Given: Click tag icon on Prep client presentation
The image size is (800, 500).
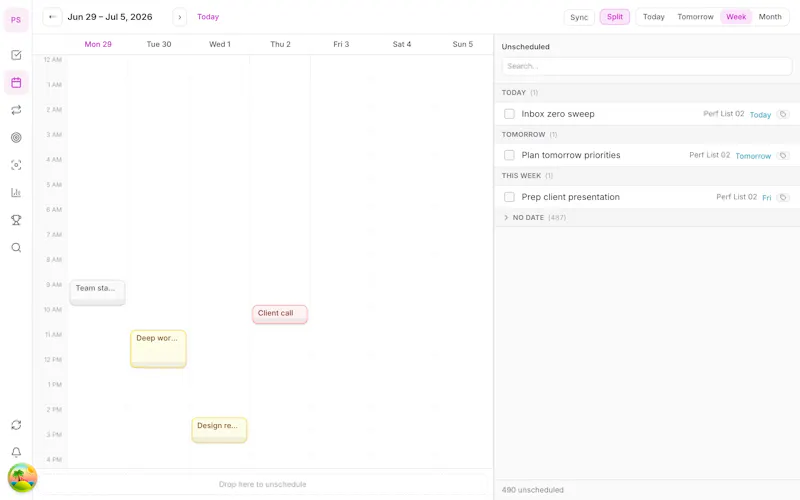Looking at the screenshot, I should tap(783, 197).
